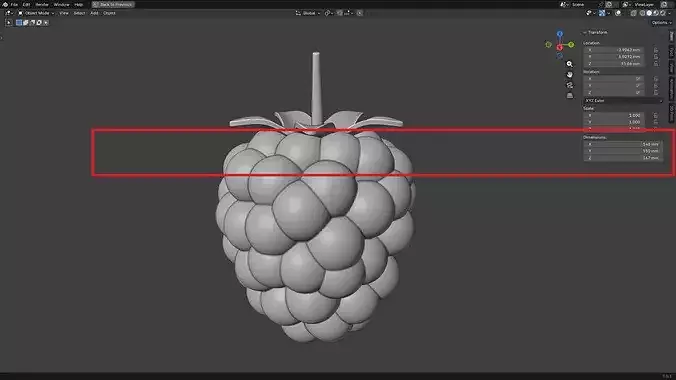The height and width of the screenshot is (380, 676).
Task: Choose the subtract selection mode icon
Action: coord(32,22)
